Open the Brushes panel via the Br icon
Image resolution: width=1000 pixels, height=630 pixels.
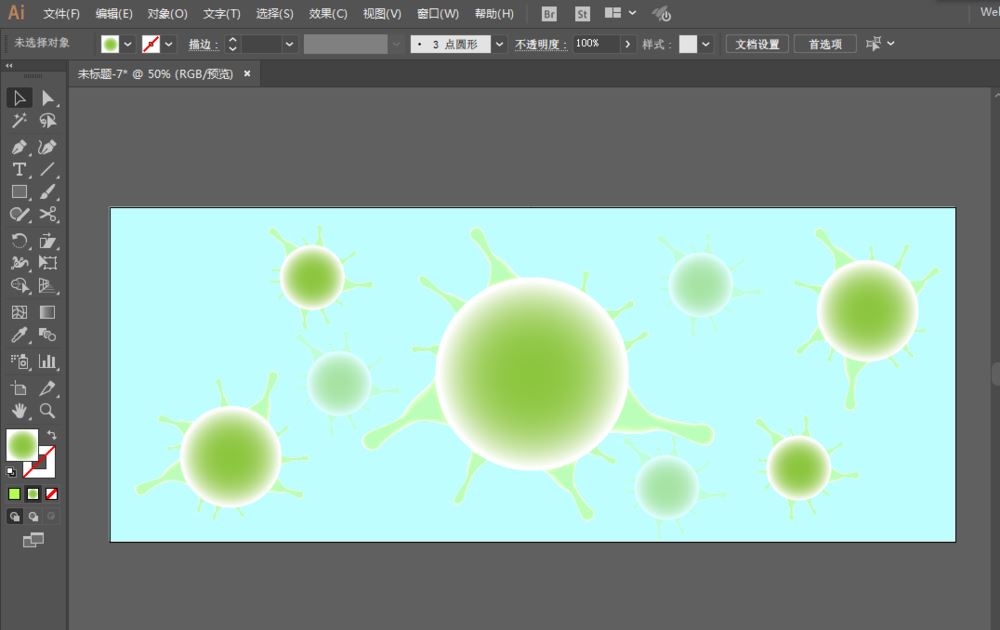[548, 13]
